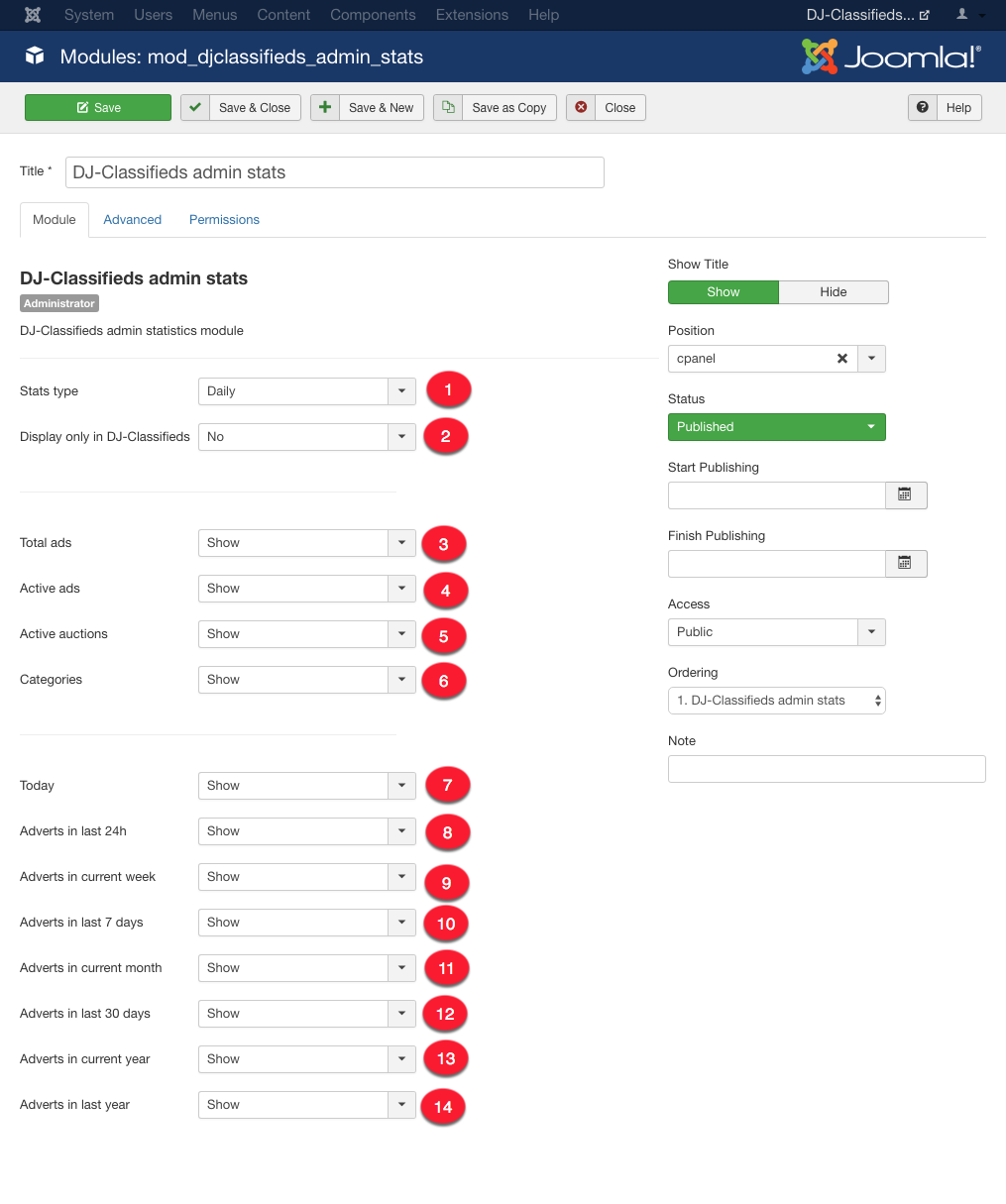Click the Save & Close button
The image size is (1006, 1204).
(x=241, y=107)
